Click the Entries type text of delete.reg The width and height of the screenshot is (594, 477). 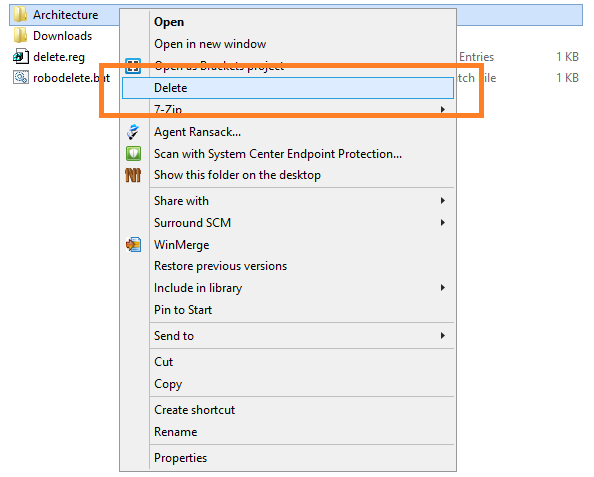[x=476, y=57]
